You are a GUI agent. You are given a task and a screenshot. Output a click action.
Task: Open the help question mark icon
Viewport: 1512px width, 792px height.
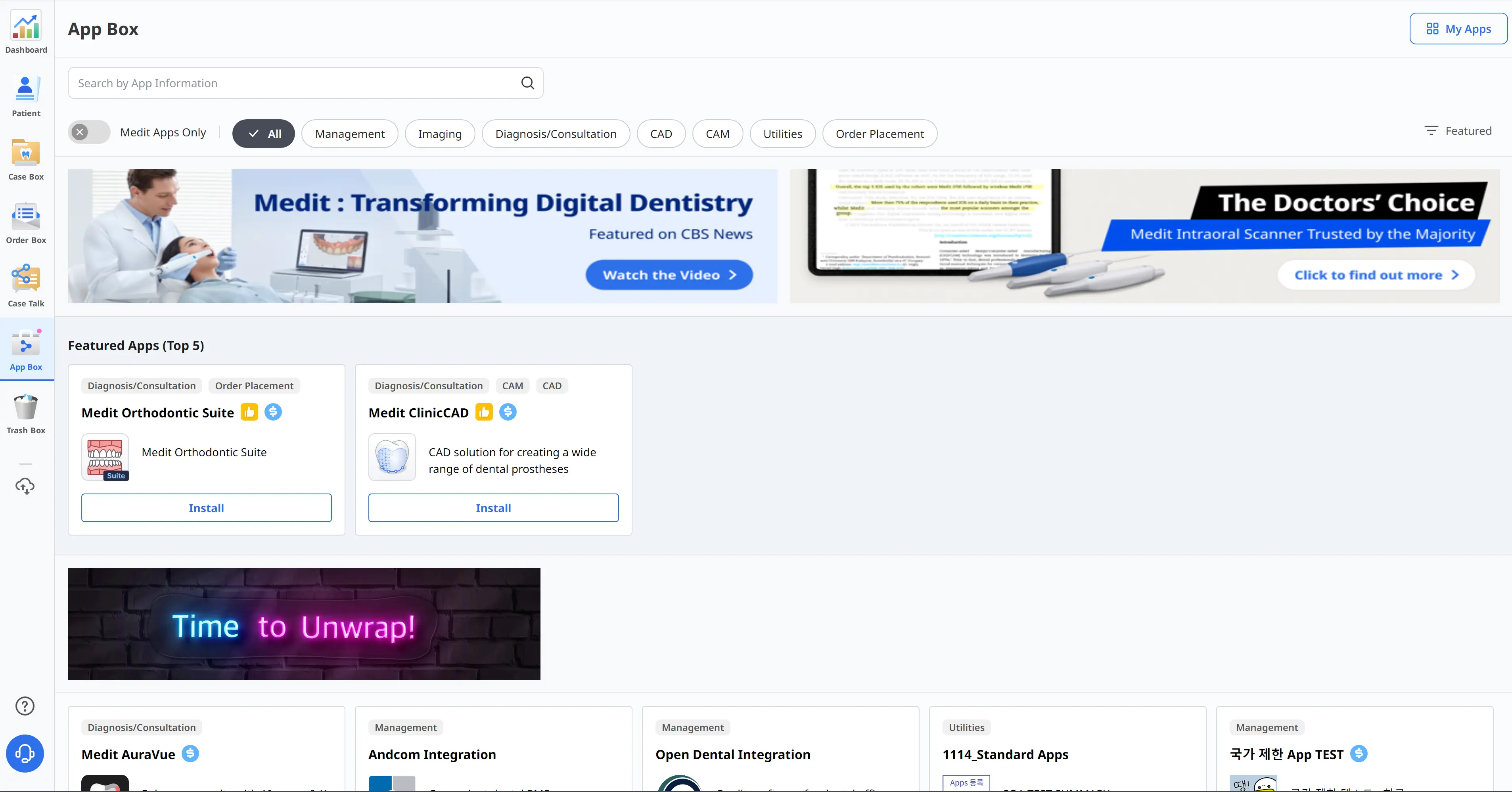pyautogui.click(x=25, y=706)
